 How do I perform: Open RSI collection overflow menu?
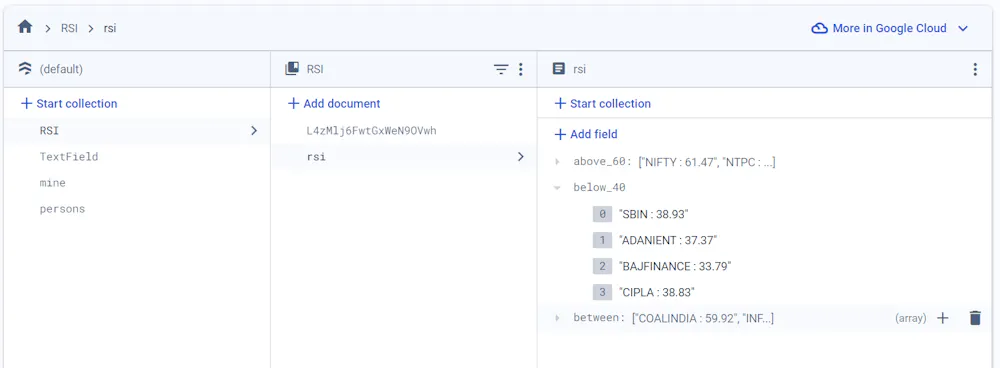click(520, 70)
